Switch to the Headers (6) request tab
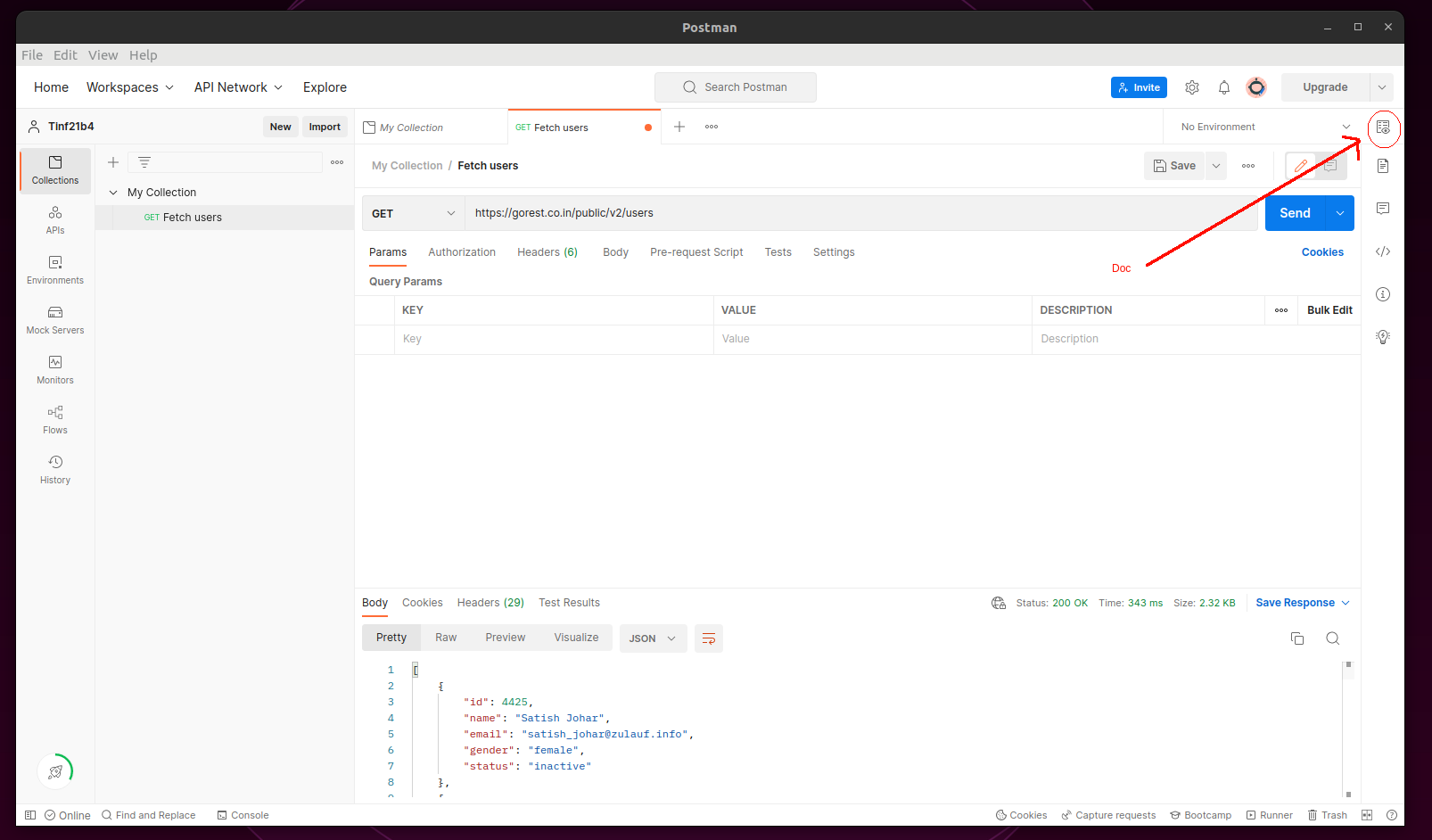 click(547, 252)
